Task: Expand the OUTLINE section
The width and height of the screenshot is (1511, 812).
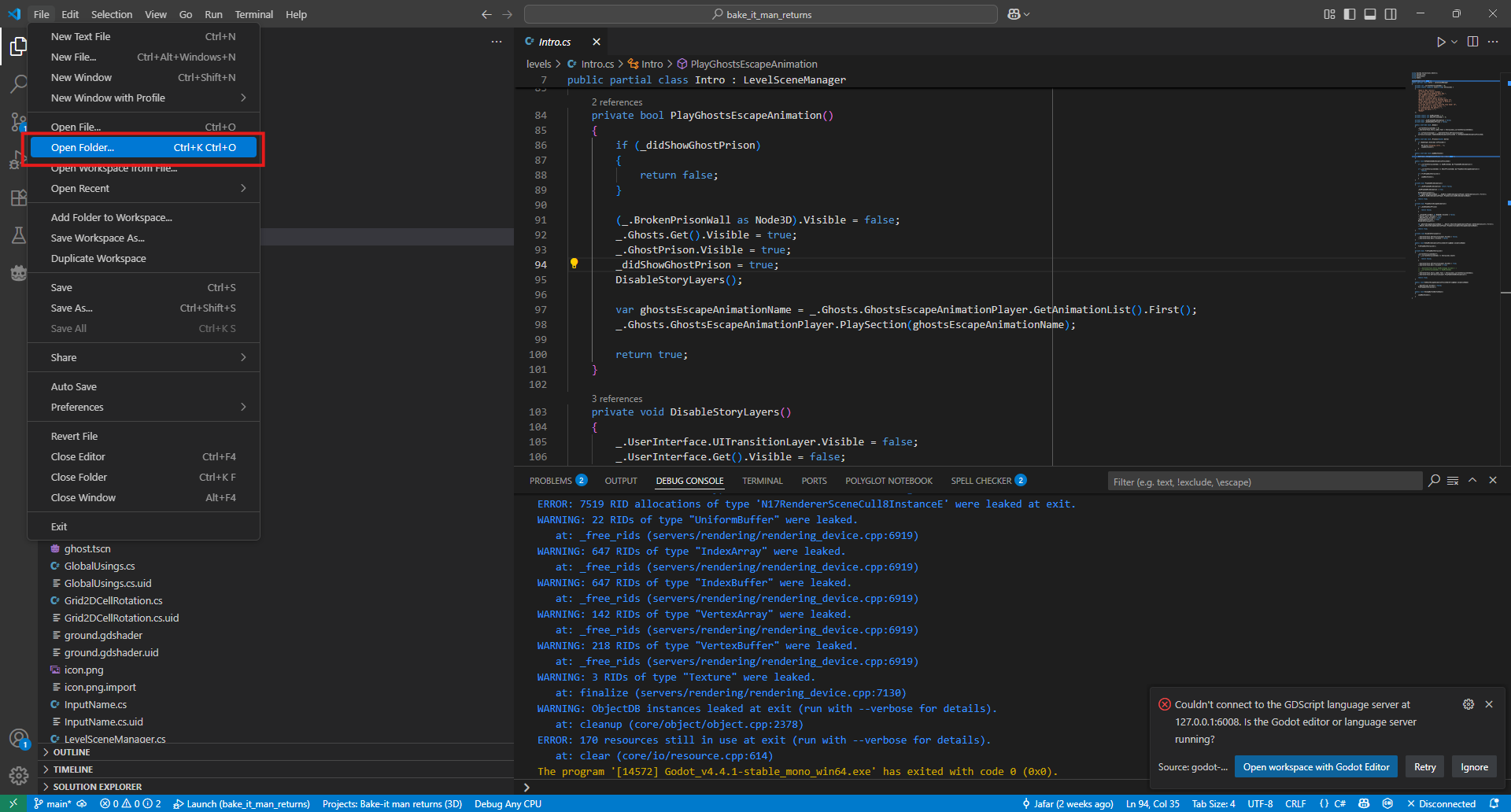Action: (x=276, y=752)
